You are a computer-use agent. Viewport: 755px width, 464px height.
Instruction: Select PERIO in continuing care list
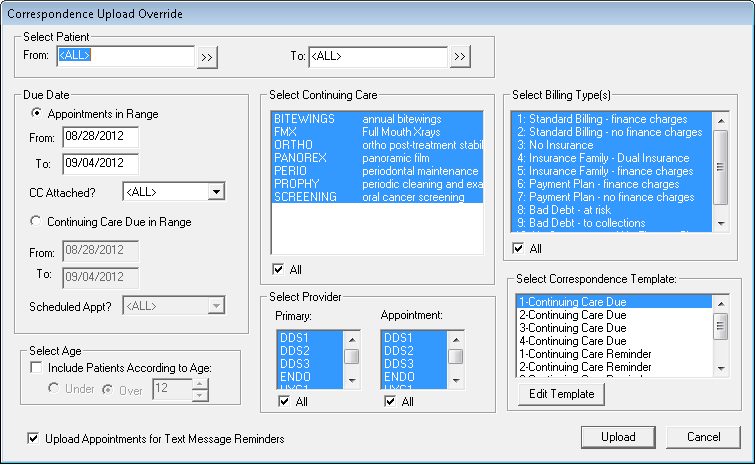289,171
